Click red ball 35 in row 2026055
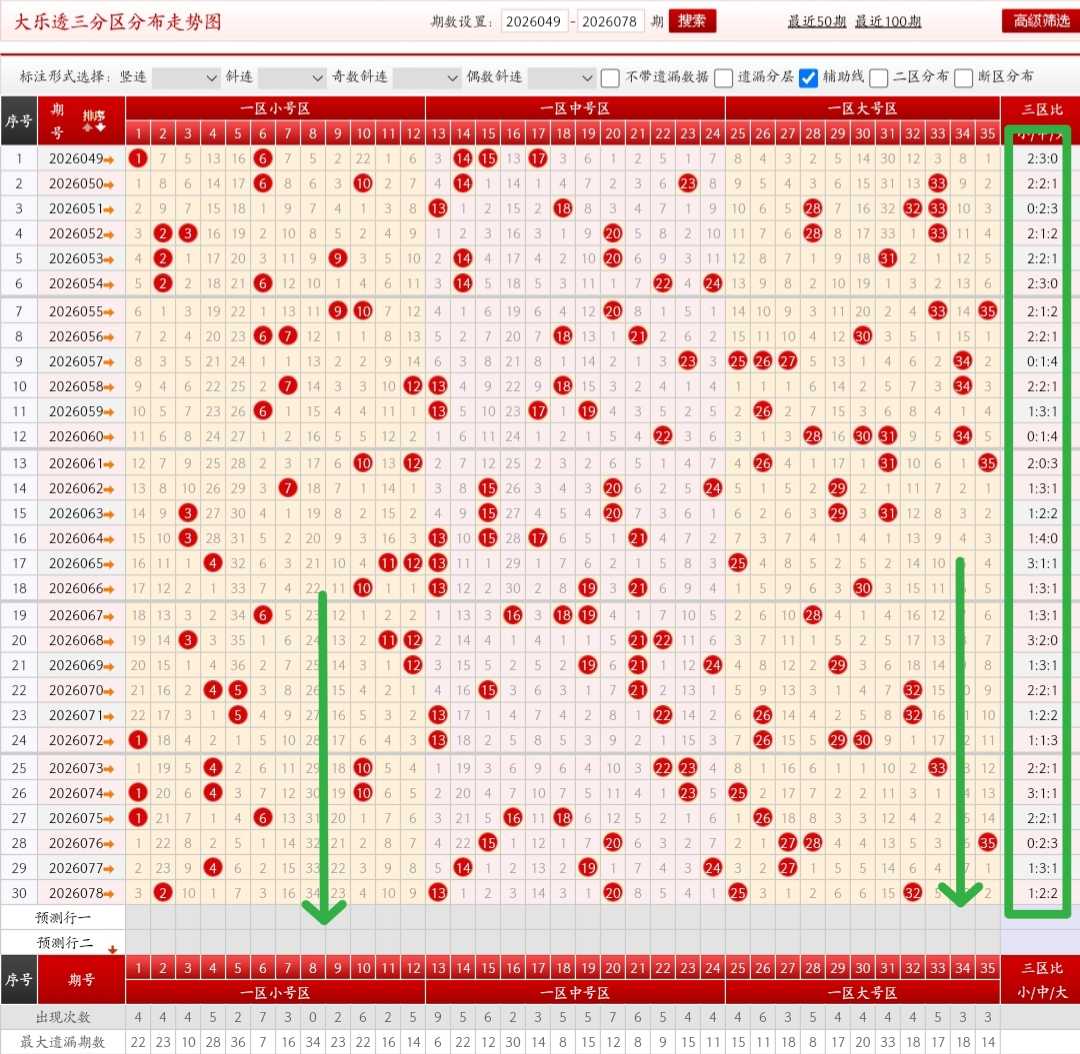 point(988,311)
